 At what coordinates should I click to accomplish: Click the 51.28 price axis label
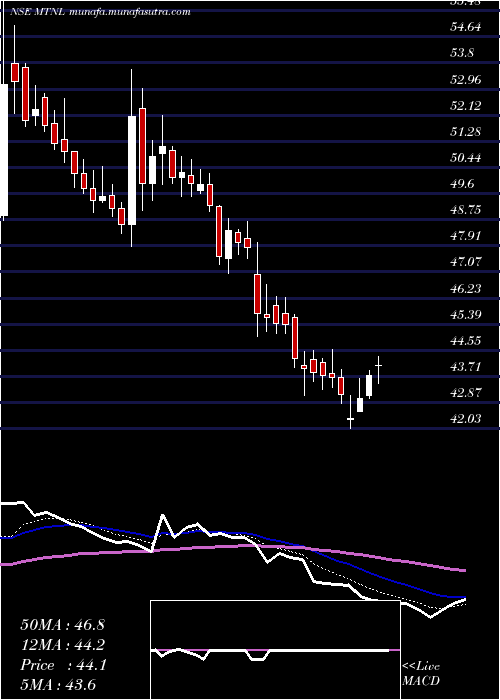[x=465, y=132]
